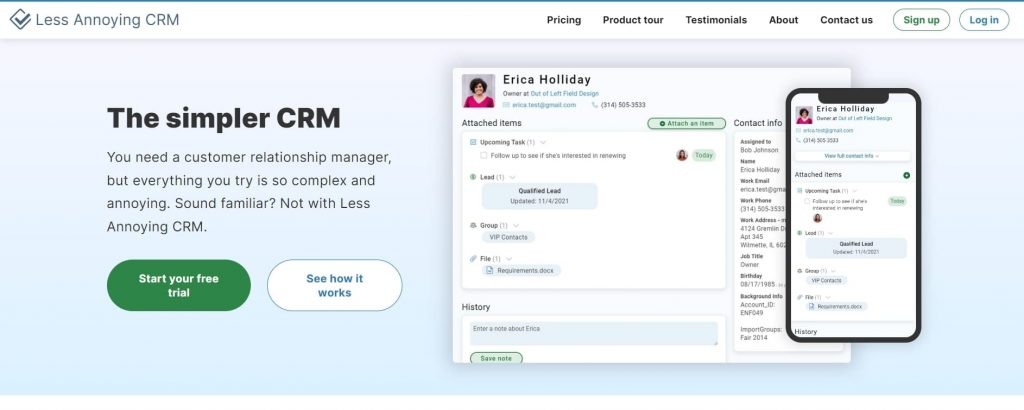Click See how it works
The image size is (1024, 410).
(x=334, y=285)
